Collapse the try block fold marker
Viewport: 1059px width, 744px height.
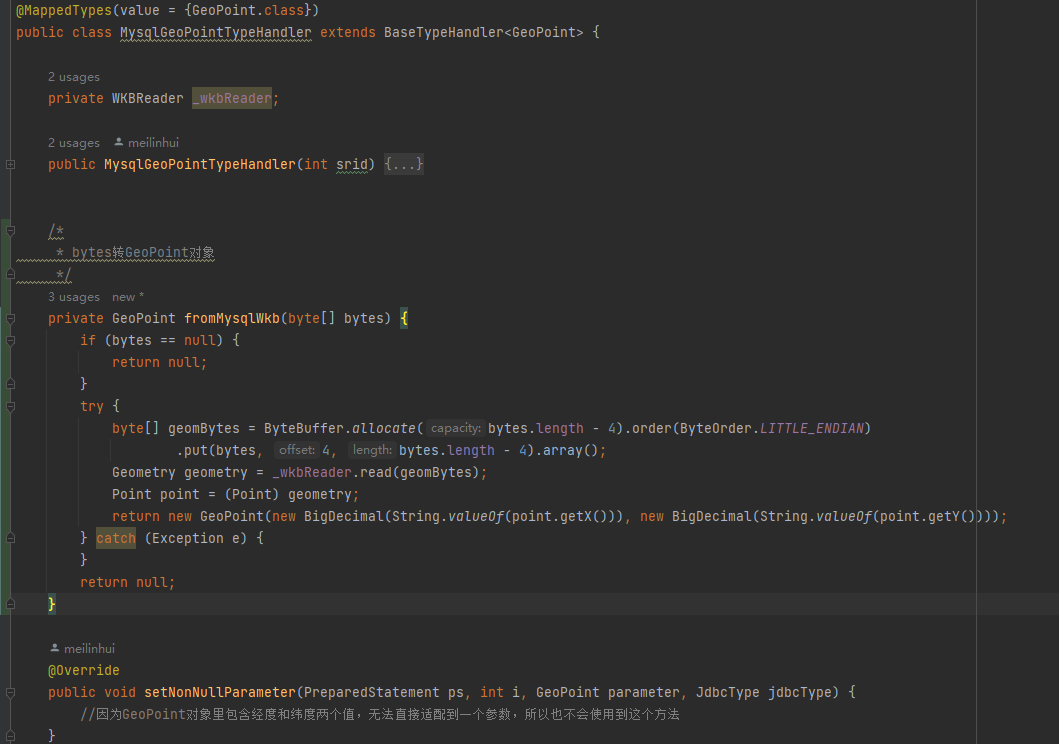(10, 407)
